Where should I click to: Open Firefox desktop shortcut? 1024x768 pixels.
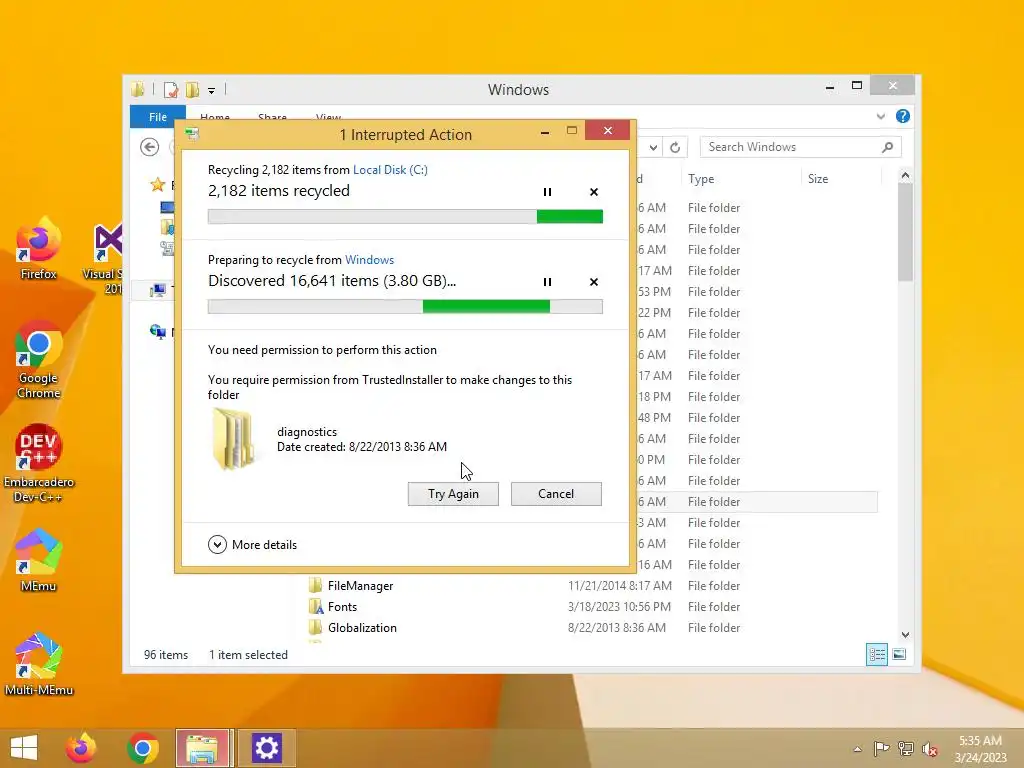point(39,249)
